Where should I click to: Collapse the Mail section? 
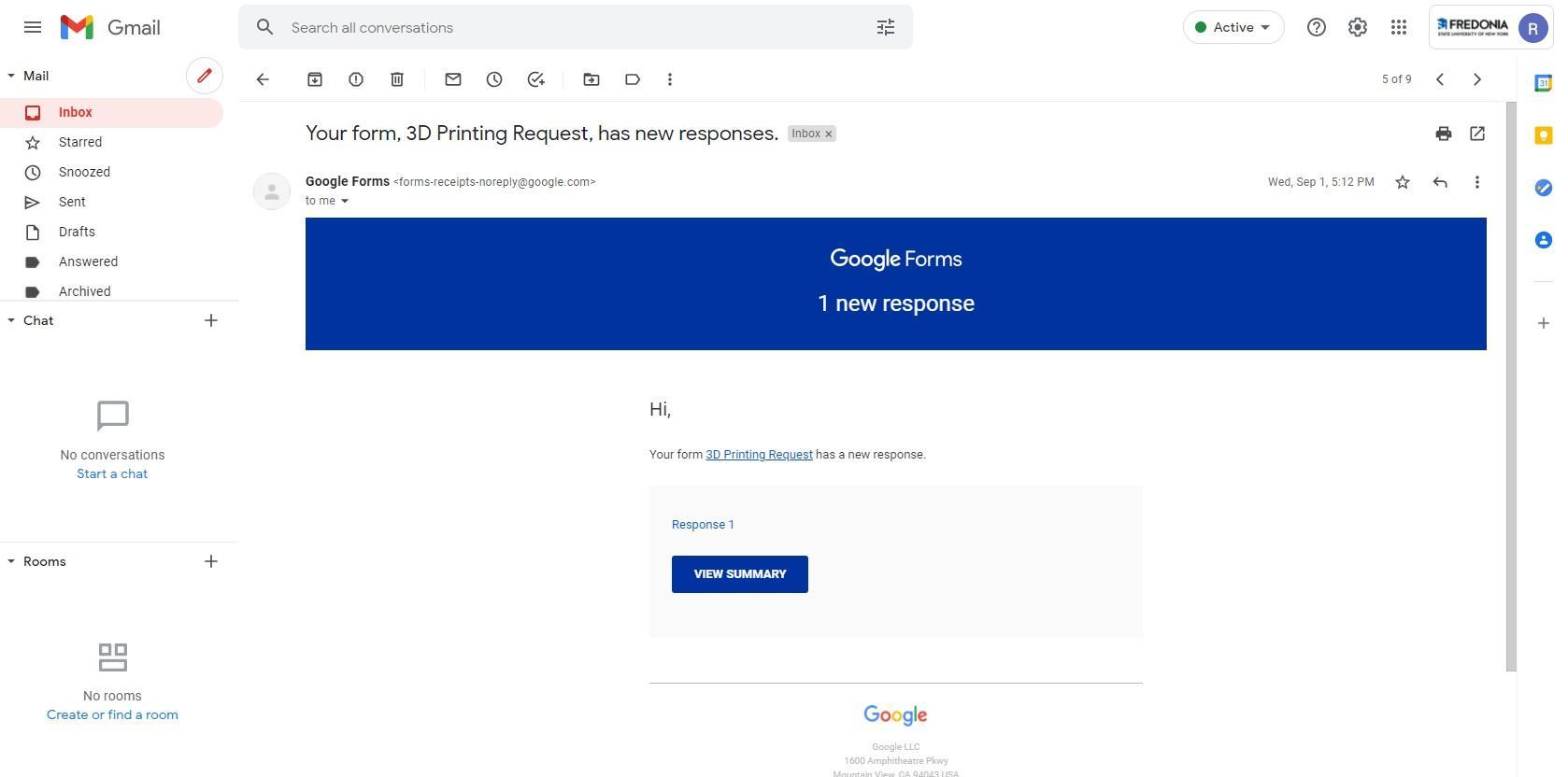tap(11, 76)
